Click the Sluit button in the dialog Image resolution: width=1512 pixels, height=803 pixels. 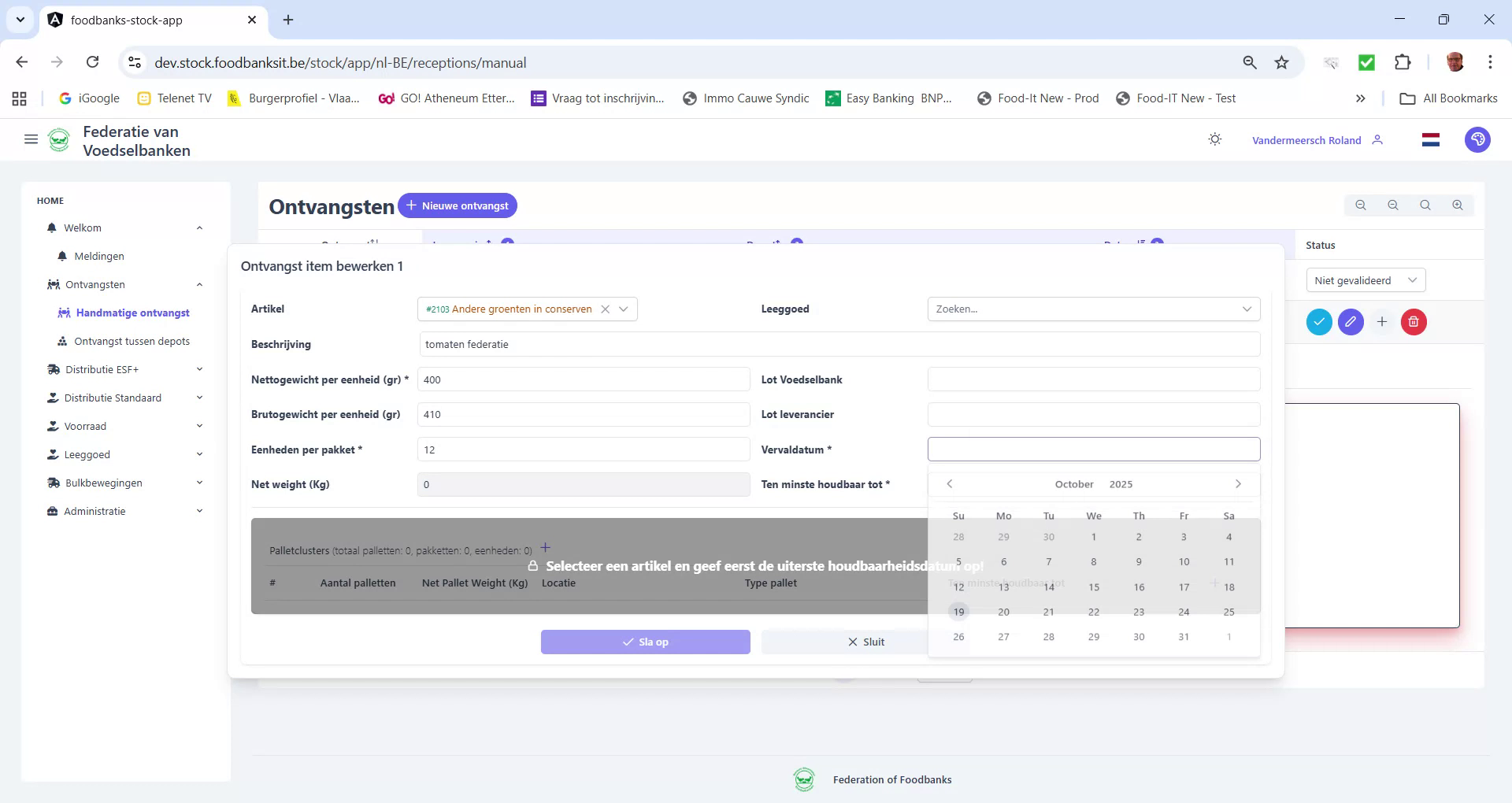[865, 642]
